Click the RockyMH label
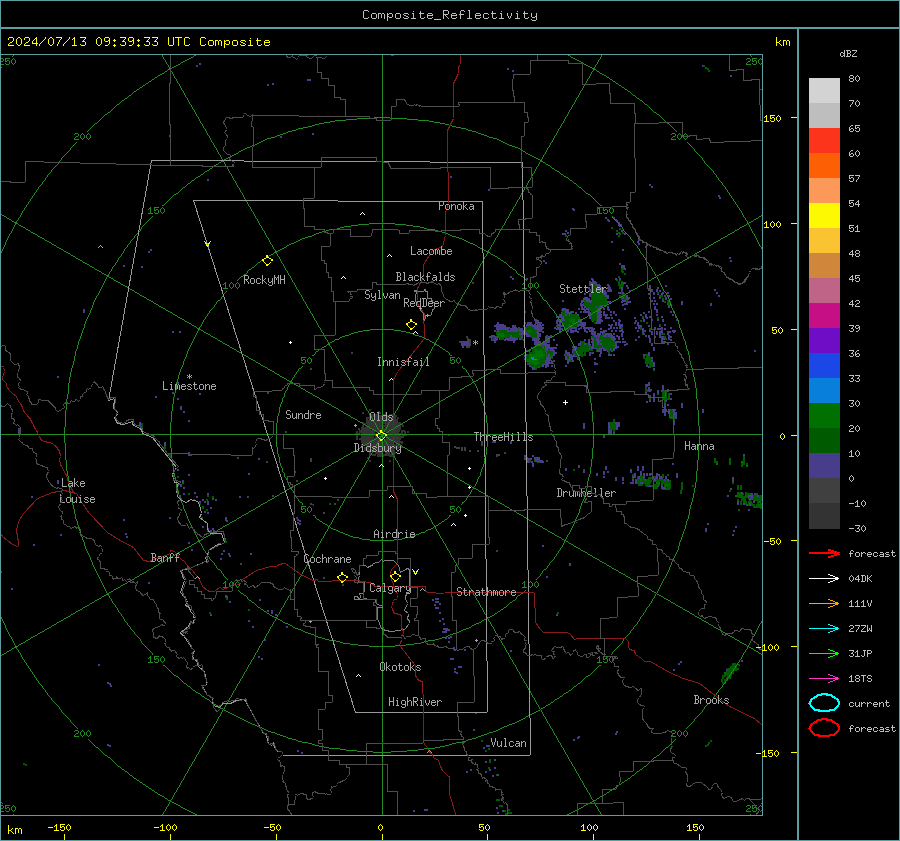900x841 pixels. click(x=264, y=280)
